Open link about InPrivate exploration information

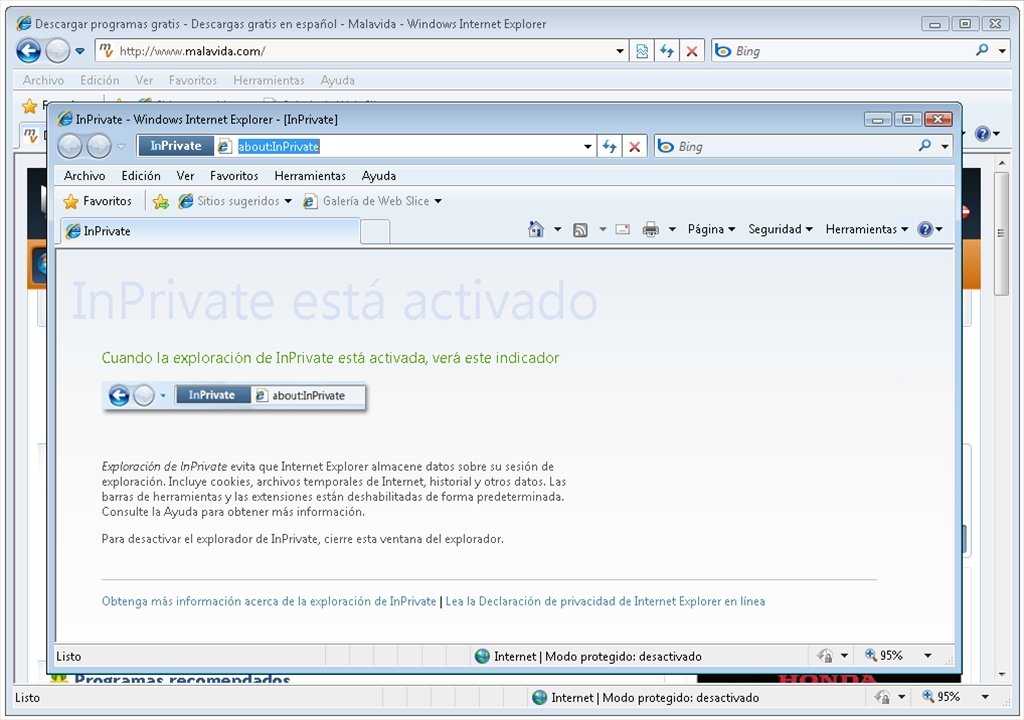tap(268, 601)
